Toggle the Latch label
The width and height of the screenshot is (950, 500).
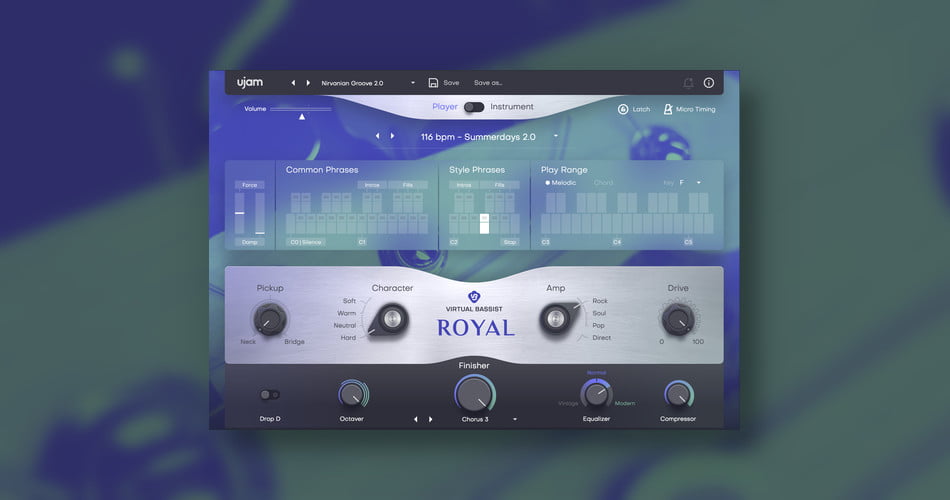pyautogui.click(x=641, y=109)
